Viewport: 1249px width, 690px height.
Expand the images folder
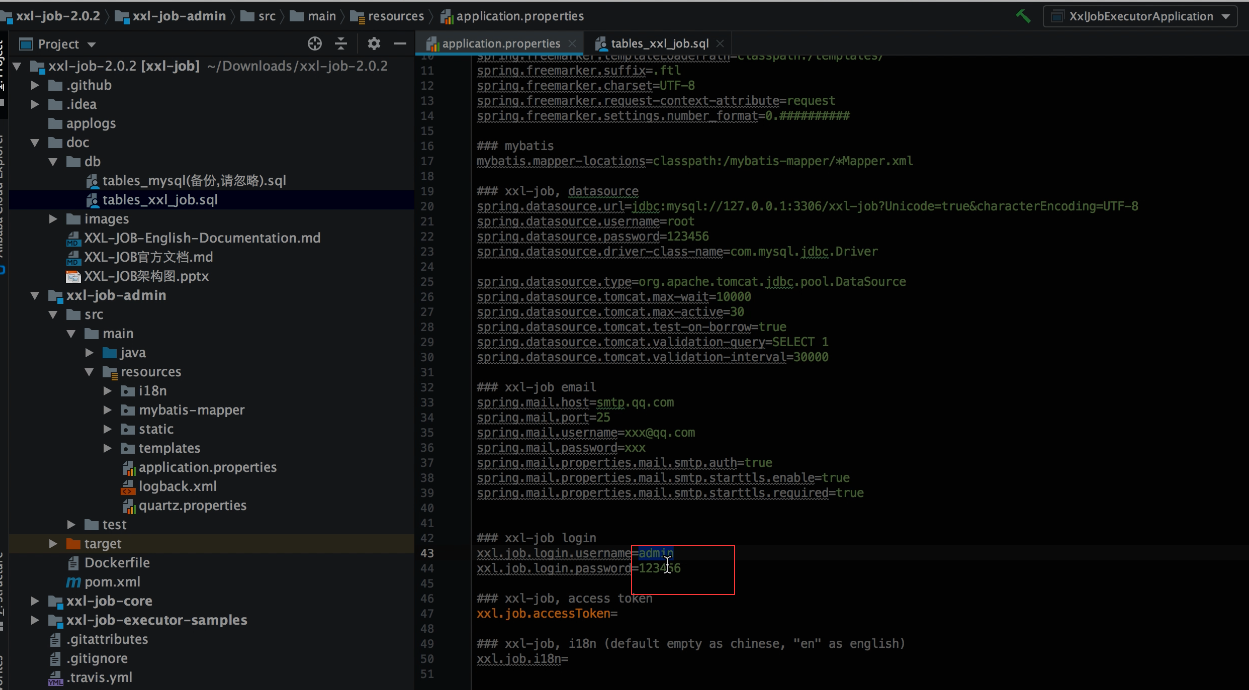[x=54, y=219]
